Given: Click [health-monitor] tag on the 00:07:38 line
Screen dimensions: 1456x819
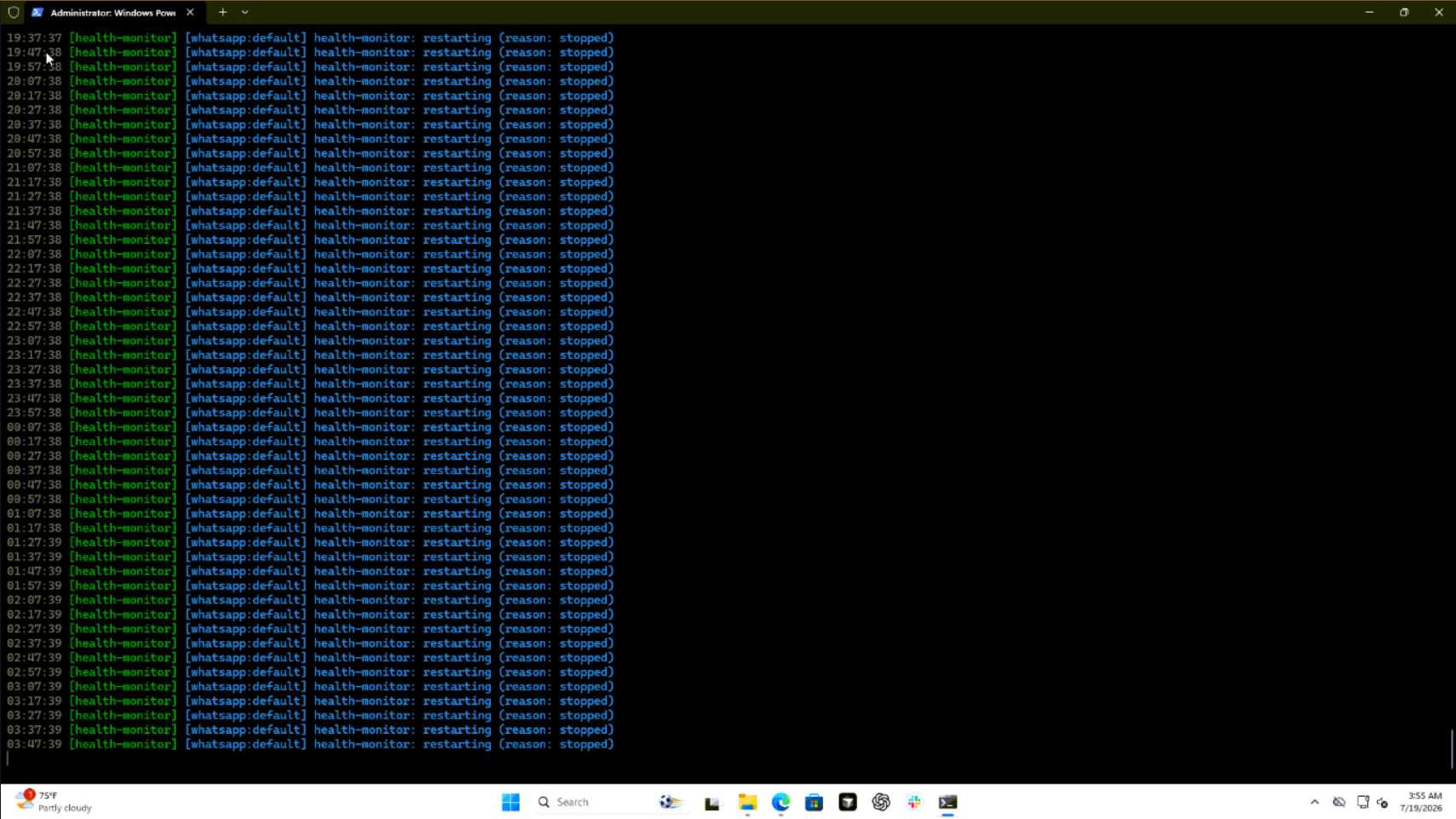Looking at the screenshot, I should click(x=124, y=428).
